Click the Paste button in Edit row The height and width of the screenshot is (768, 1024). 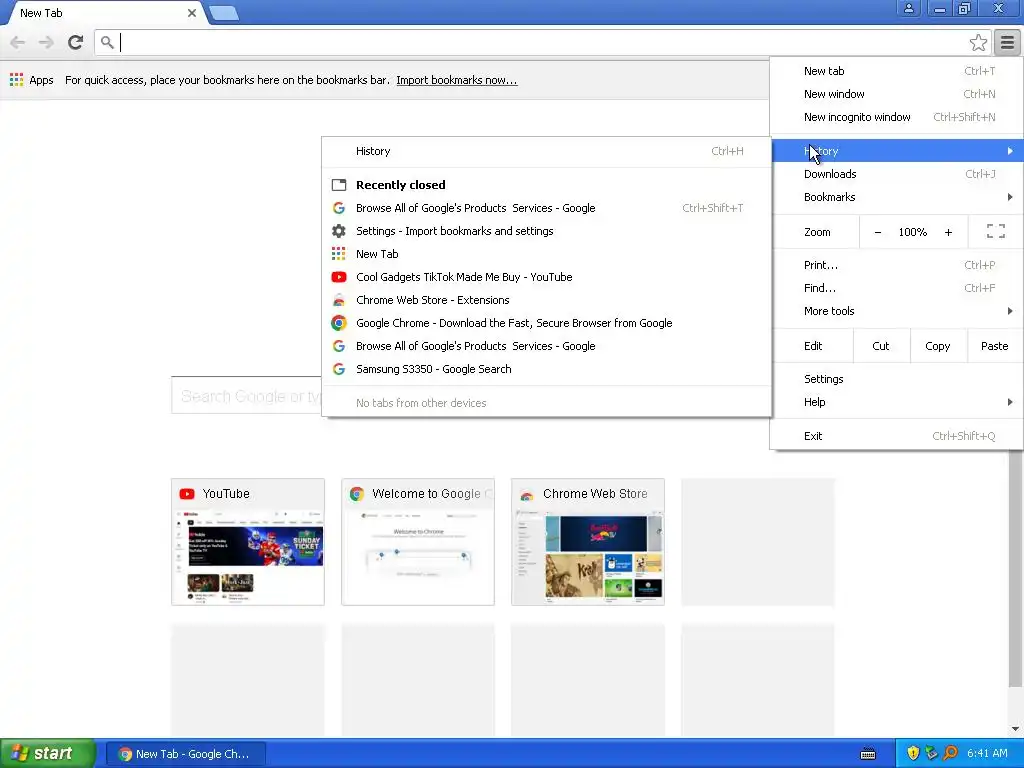coord(995,346)
